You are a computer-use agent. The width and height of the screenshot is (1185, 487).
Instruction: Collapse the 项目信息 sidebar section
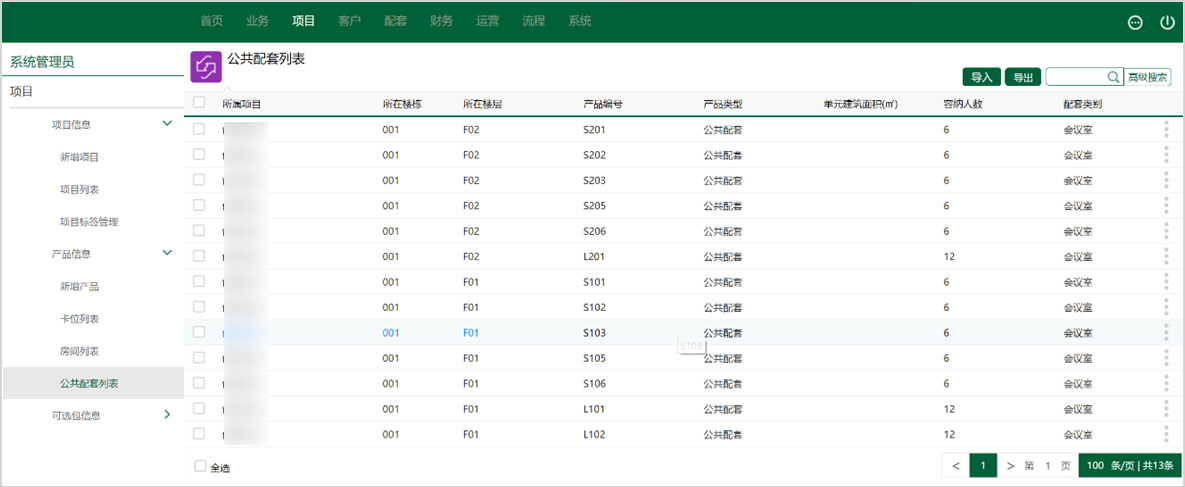(x=168, y=123)
